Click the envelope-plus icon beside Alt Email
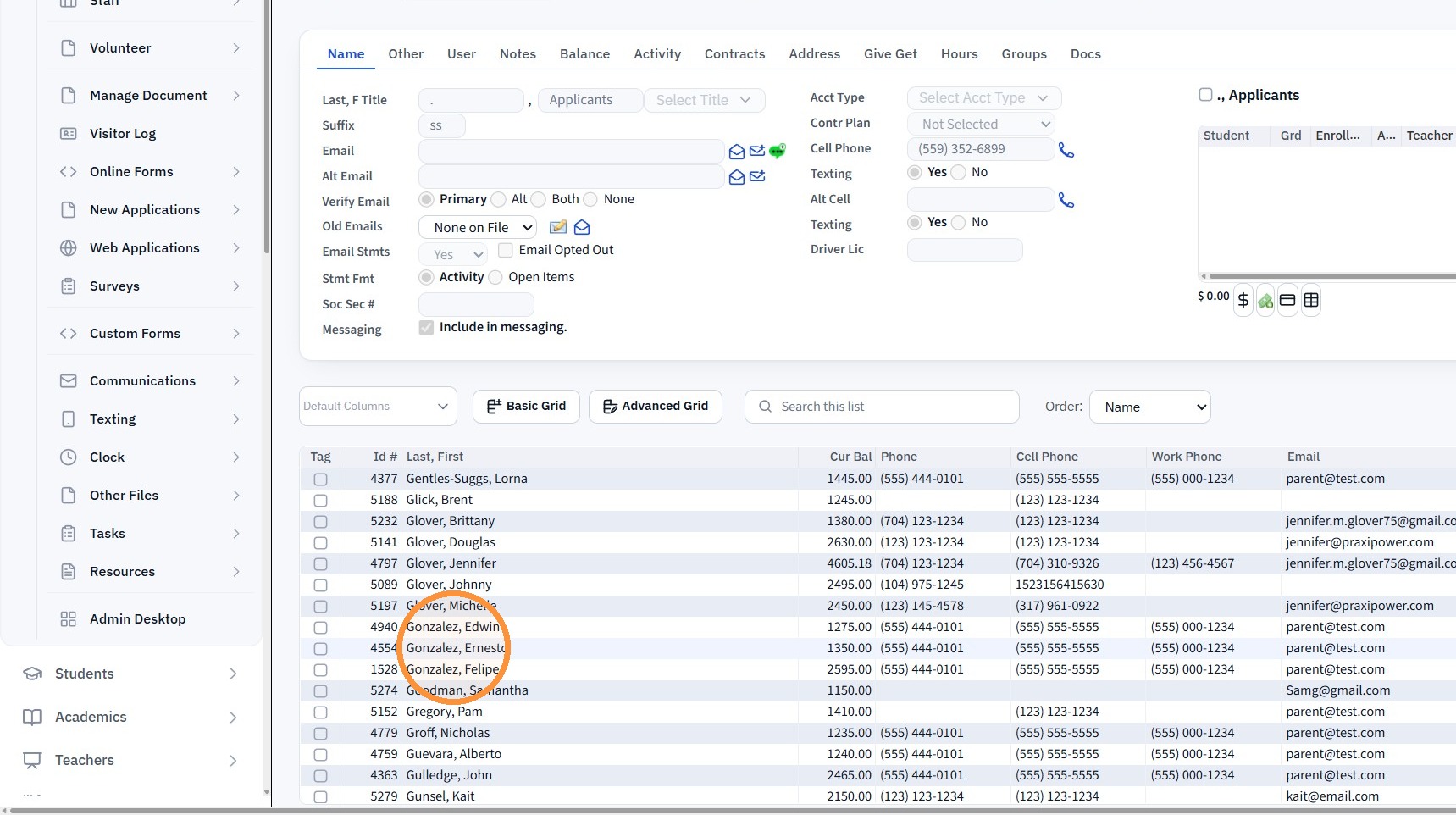 tap(757, 176)
